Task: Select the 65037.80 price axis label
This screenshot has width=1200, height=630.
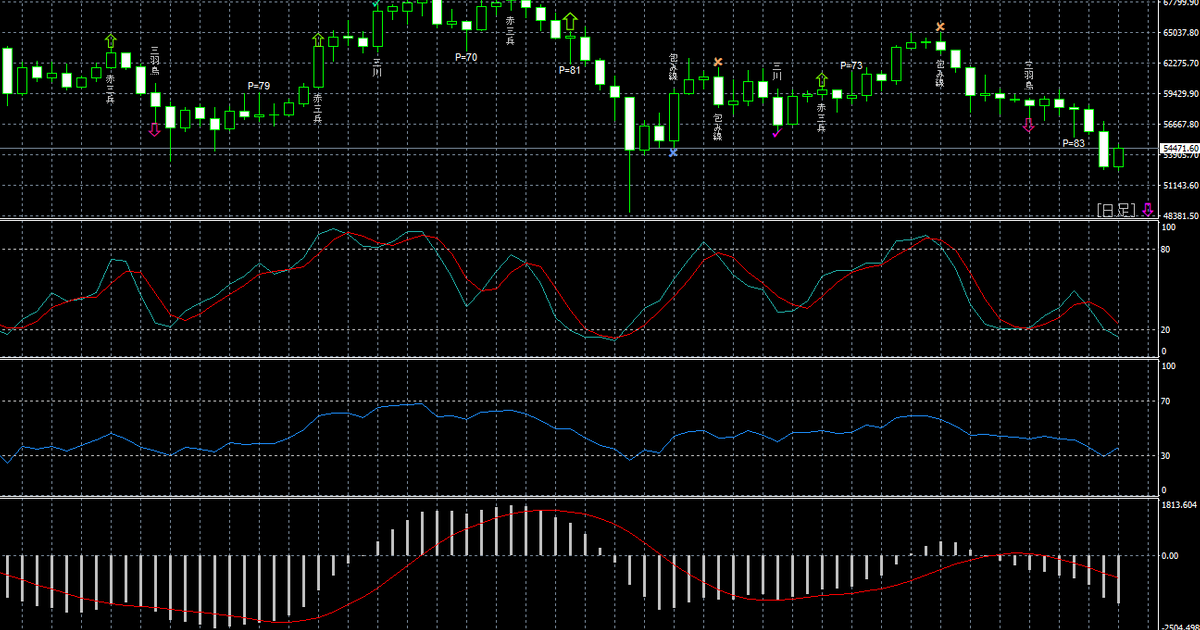Action: [x=1179, y=33]
